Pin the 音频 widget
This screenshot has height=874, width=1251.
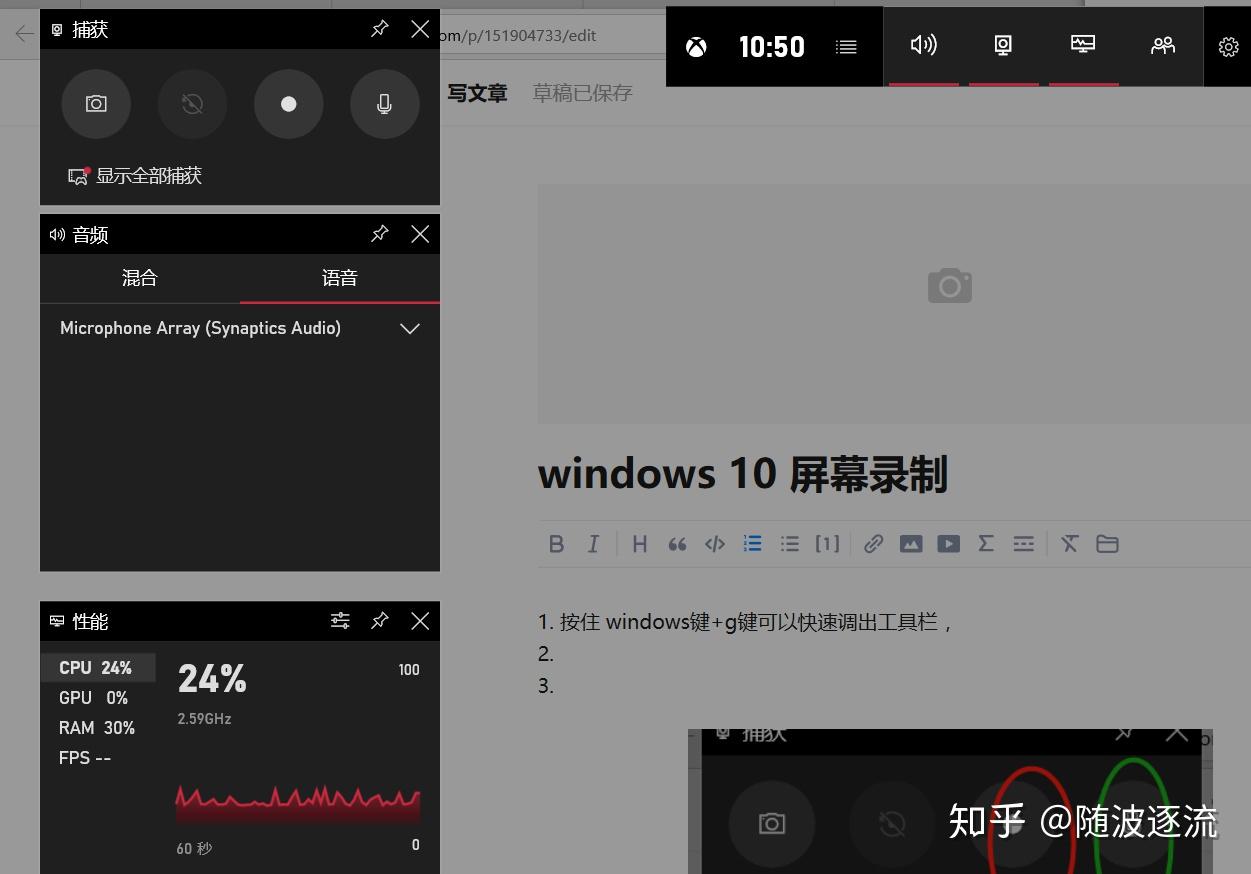tap(379, 234)
